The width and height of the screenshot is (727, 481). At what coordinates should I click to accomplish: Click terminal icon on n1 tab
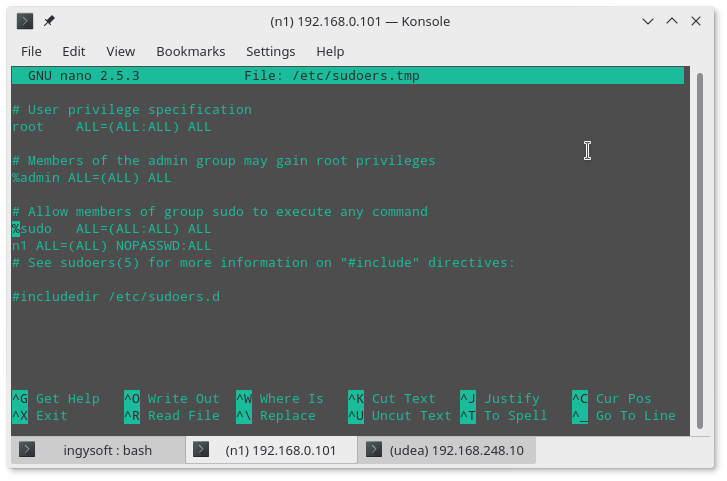pyautogui.click(x=201, y=449)
